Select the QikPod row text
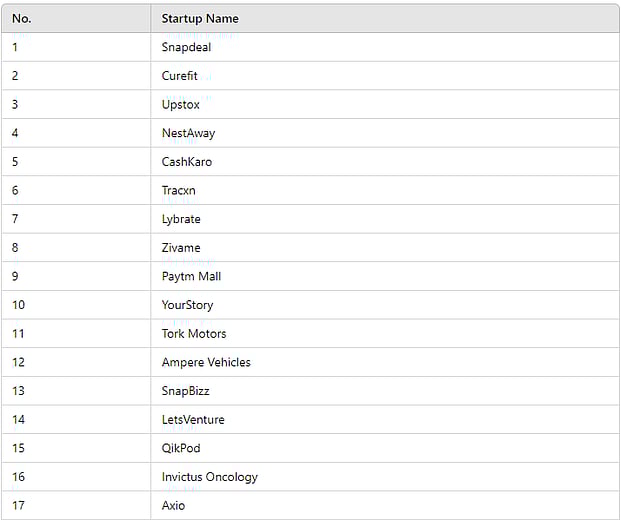The image size is (640, 520). click(x=181, y=449)
